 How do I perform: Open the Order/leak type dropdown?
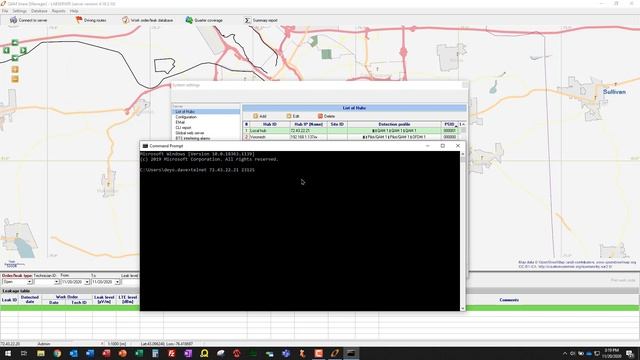(29, 282)
